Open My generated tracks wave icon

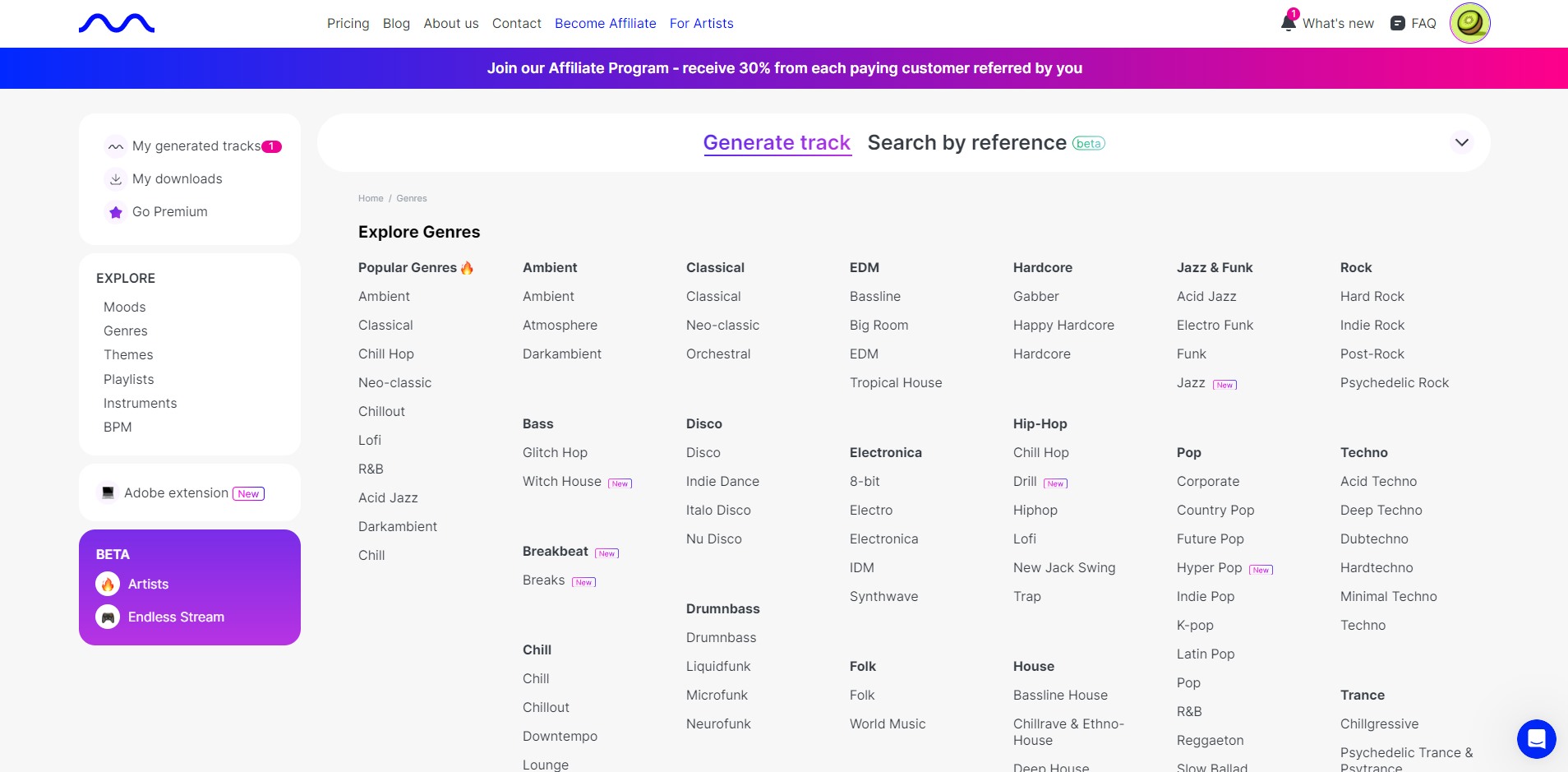[x=116, y=146]
